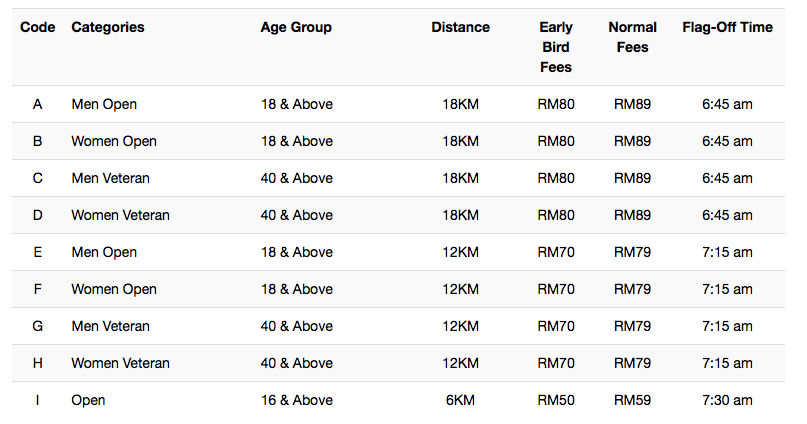807x424 pixels.
Task: Click the Open category in row I
Action: pyautogui.click(x=88, y=401)
